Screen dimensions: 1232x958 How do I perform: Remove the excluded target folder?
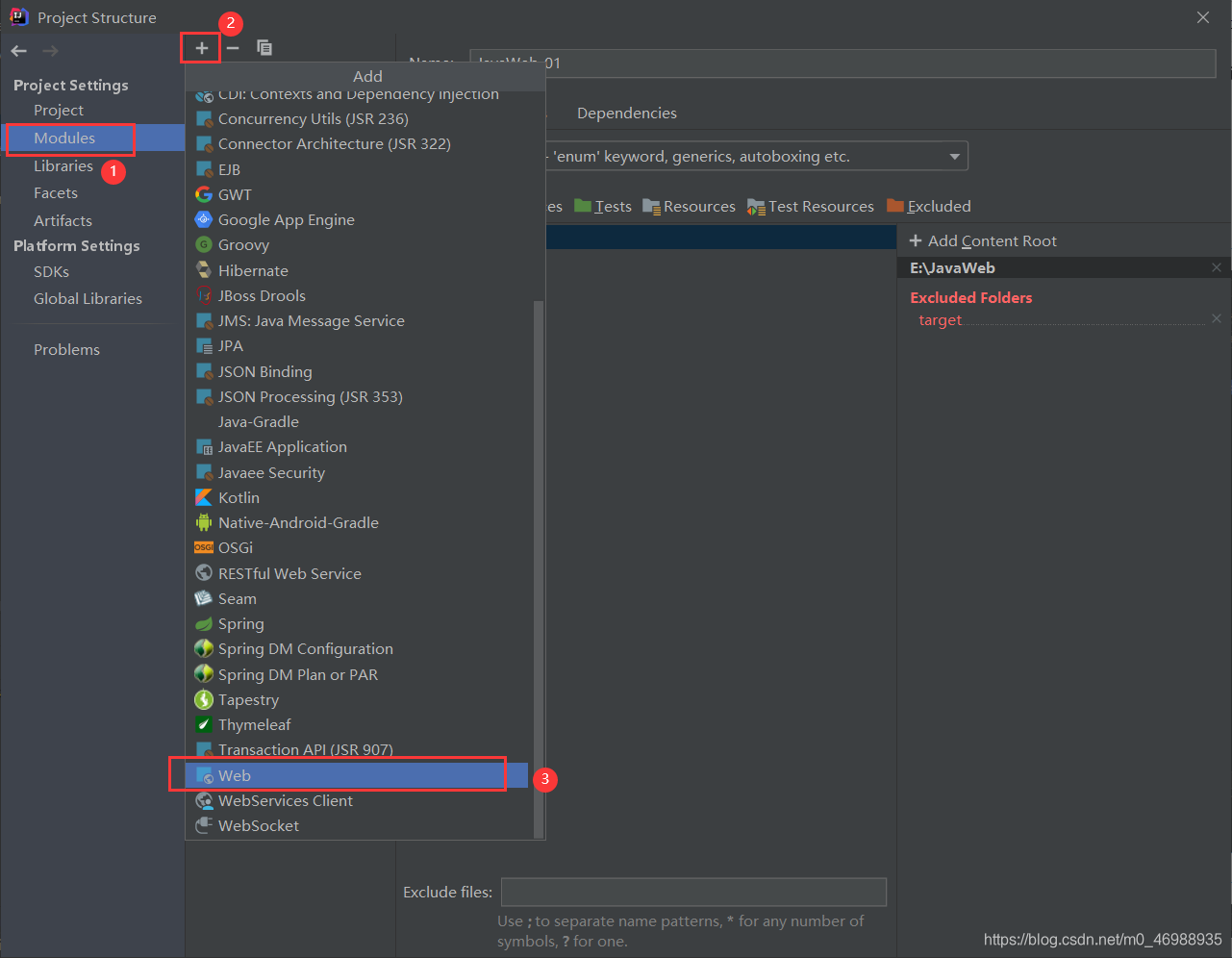coord(1217,318)
